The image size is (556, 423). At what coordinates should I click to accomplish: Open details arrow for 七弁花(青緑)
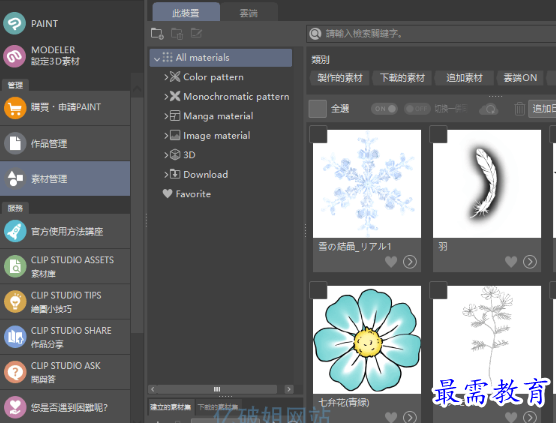click(x=410, y=417)
